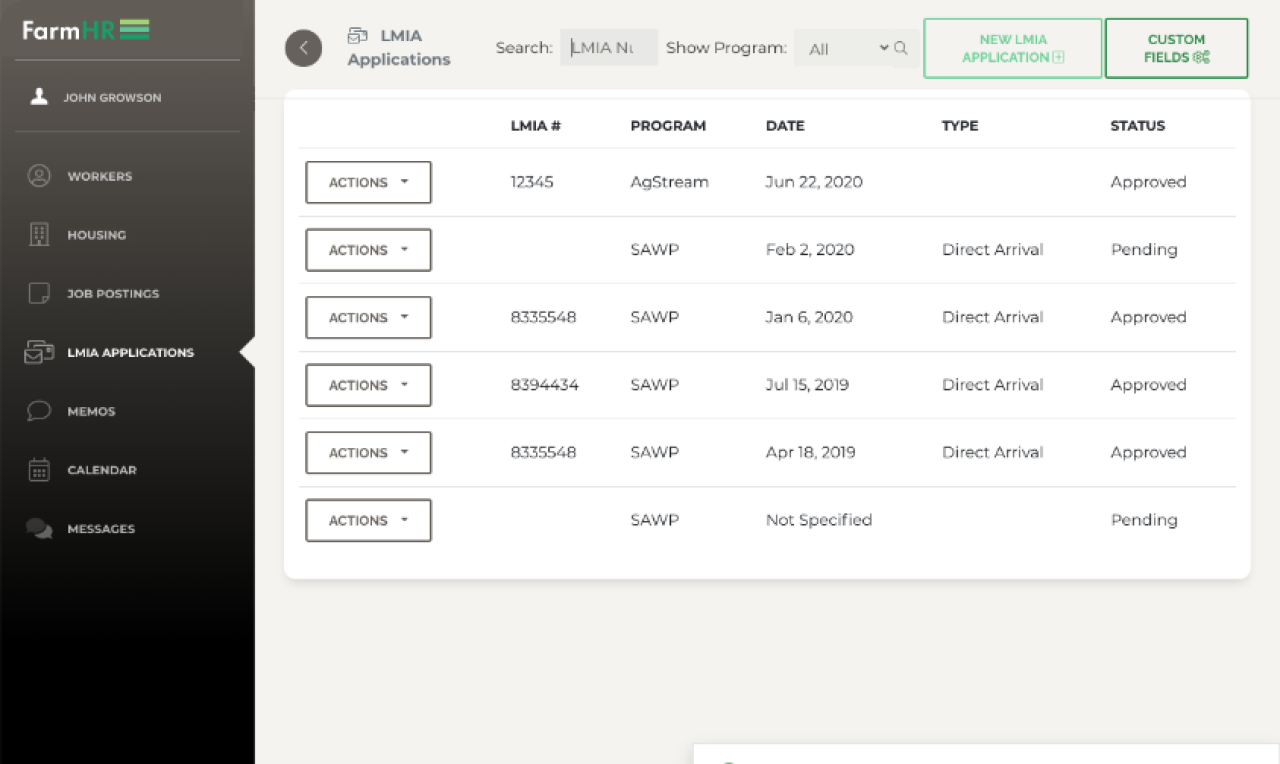This screenshot has height=764, width=1280.
Task: Open Workers section in sidebar
Action: point(100,176)
